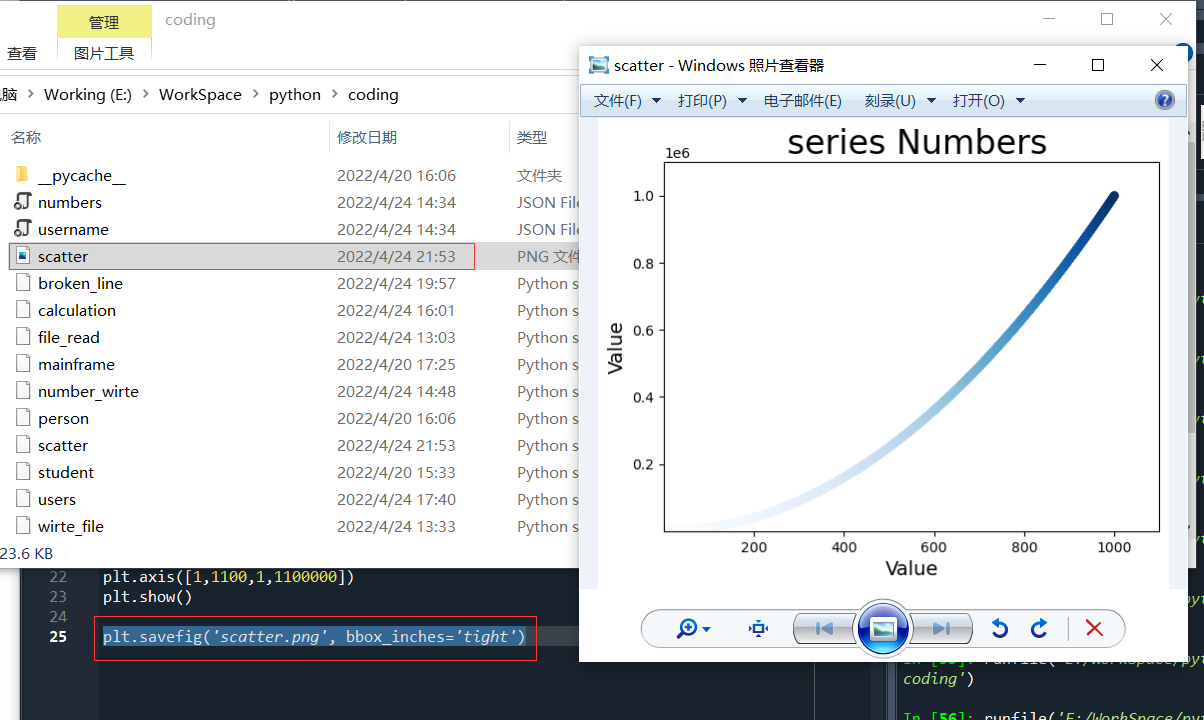Click Working (E:) in the address bar
Viewport: 1204px width, 720px height.
coord(88,95)
